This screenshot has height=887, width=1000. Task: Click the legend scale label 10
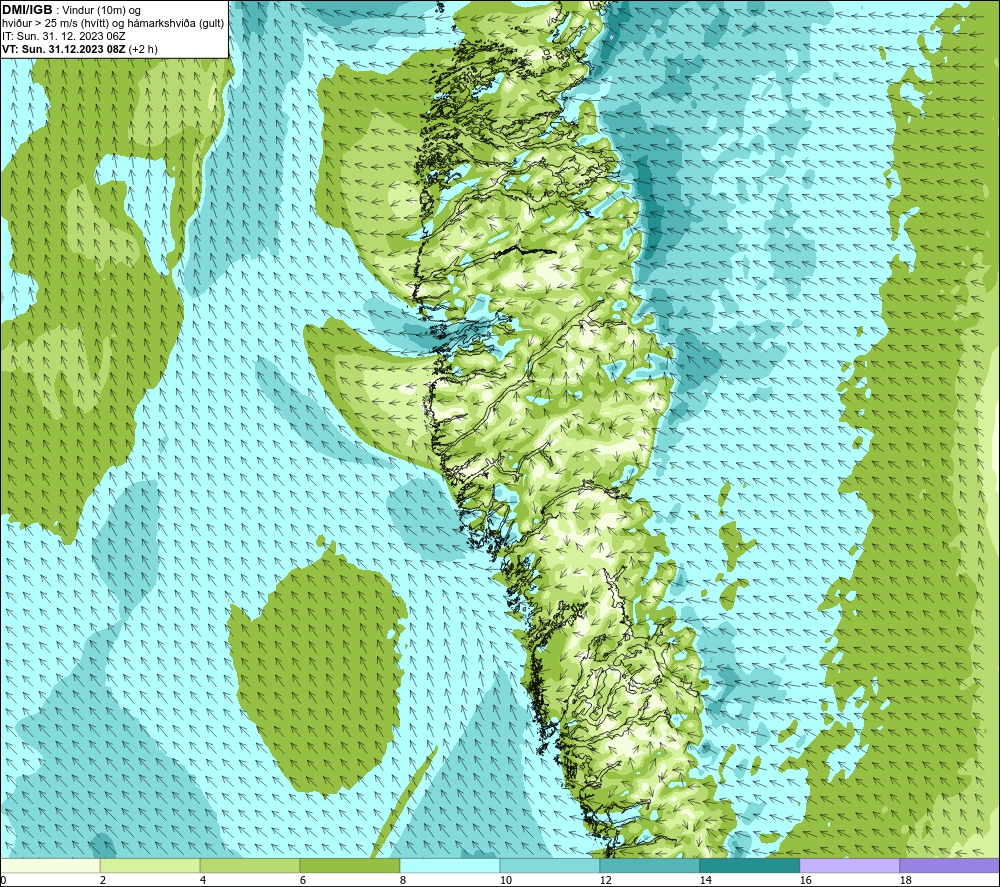(505, 881)
